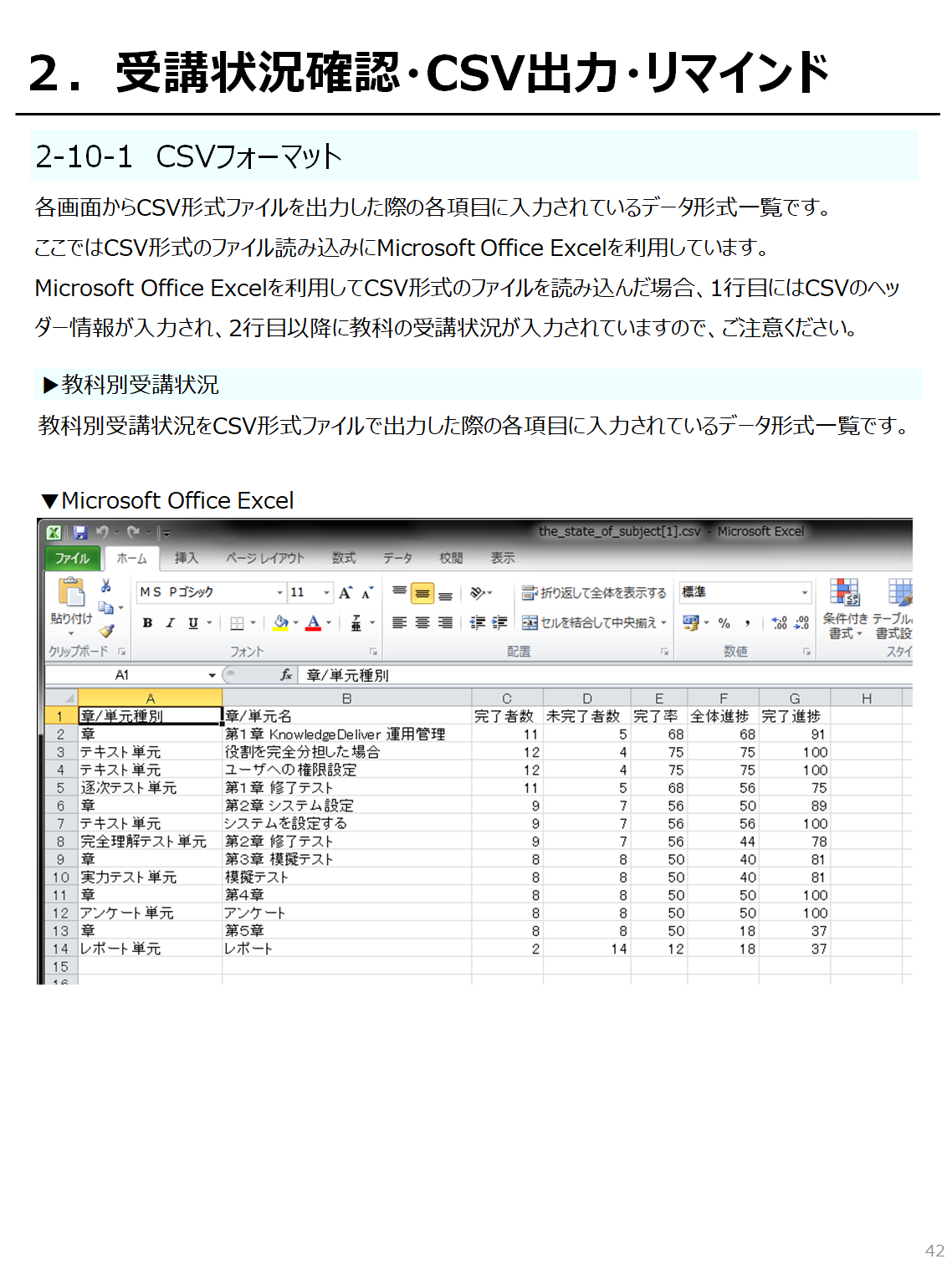The width and height of the screenshot is (952, 1269).
Task: Click the Paste (貼り付け) clipboard icon
Action: [x=71, y=593]
